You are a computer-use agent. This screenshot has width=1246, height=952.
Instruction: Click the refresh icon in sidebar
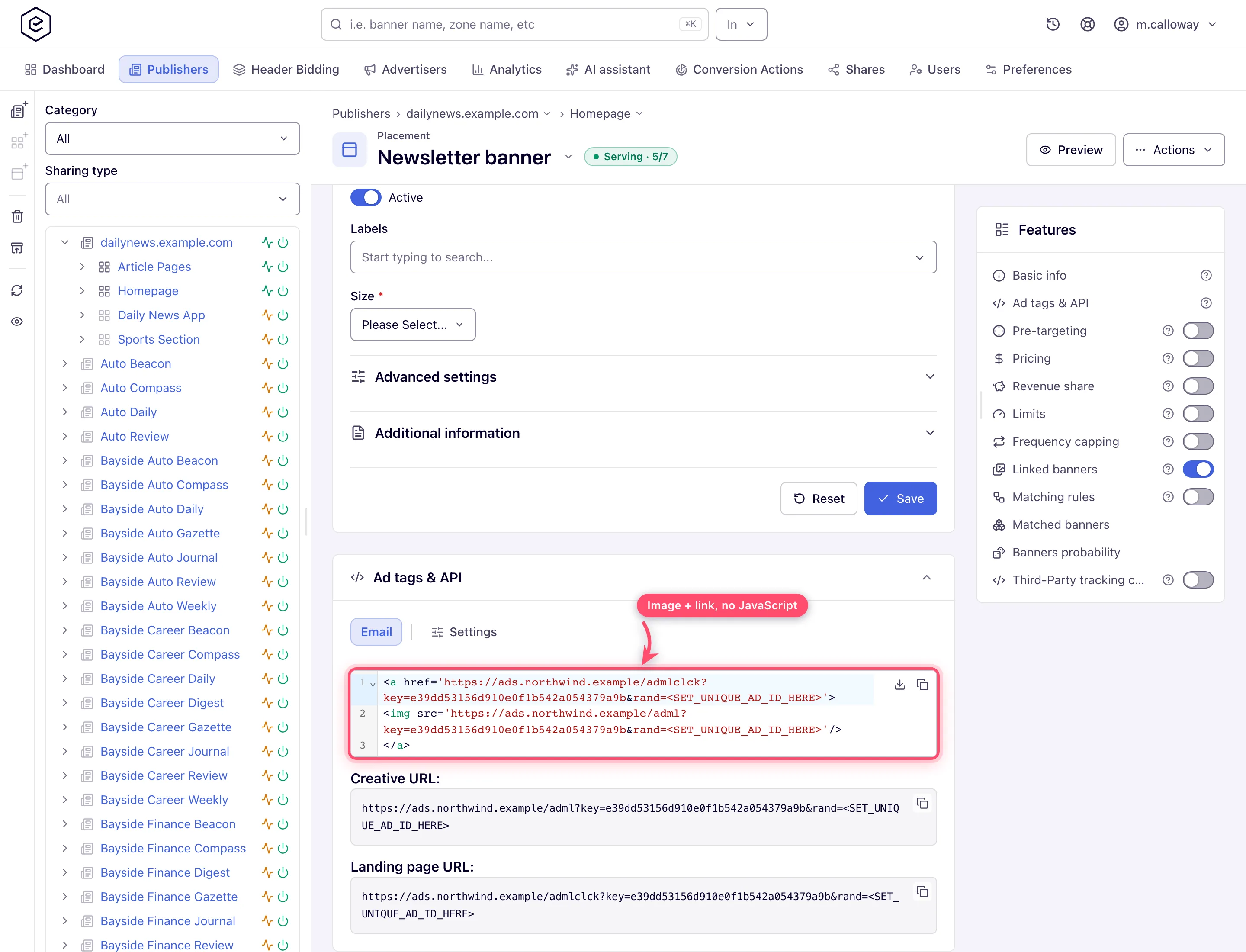(17, 290)
